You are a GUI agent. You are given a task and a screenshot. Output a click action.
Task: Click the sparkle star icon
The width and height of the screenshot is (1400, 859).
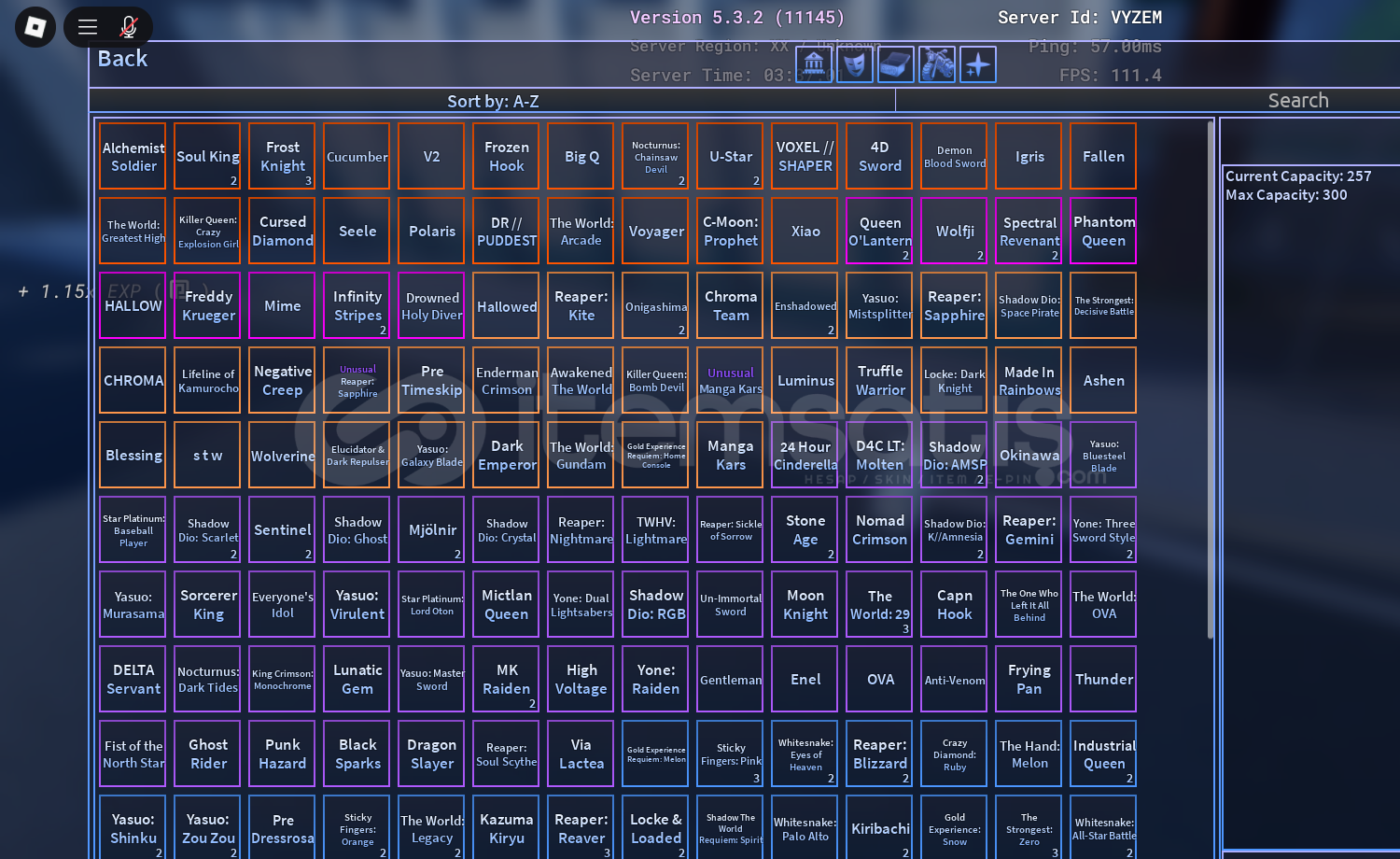point(977,64)
